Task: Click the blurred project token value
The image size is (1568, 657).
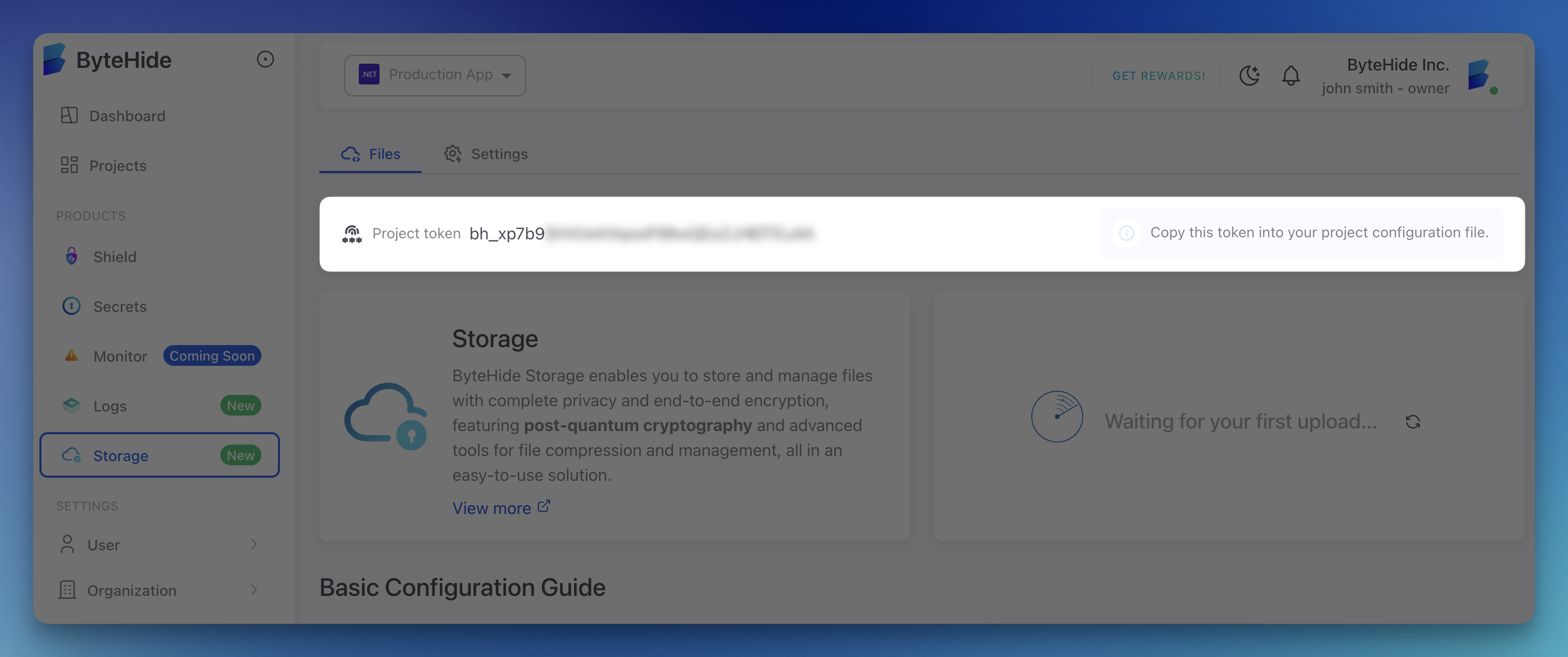Action: point(679,234)
